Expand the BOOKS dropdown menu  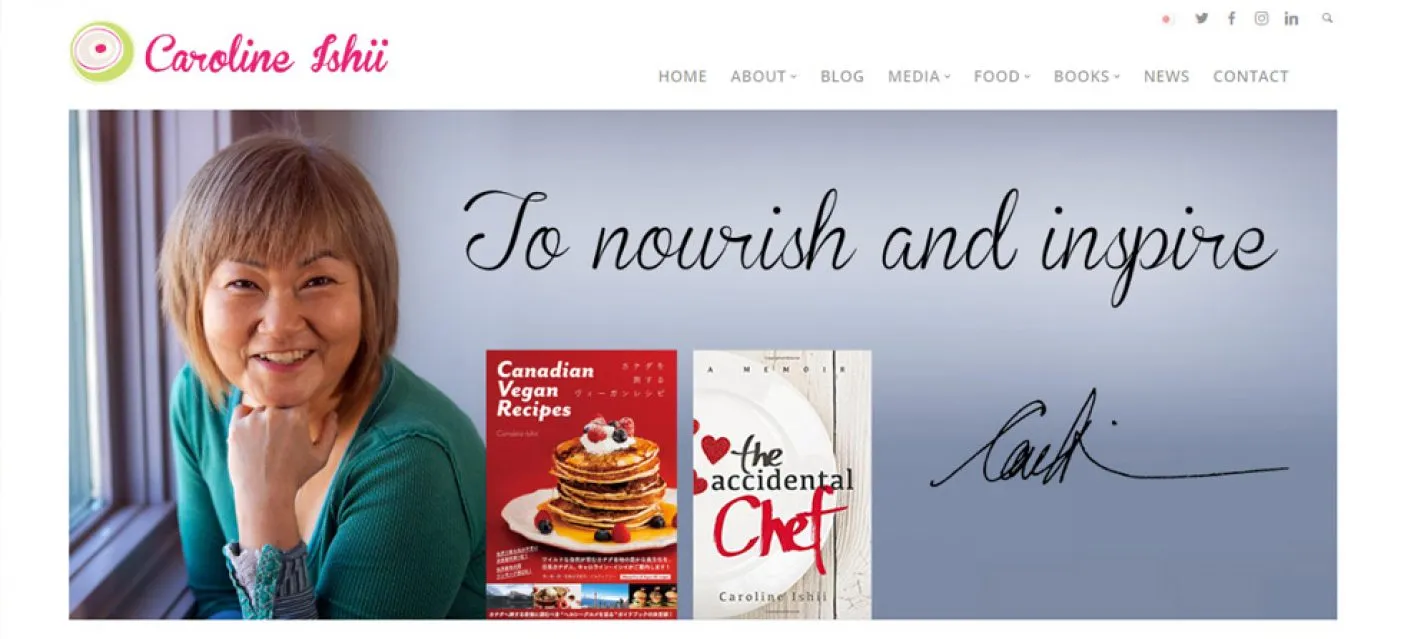pyautogui.click(x=1086, y=76)
